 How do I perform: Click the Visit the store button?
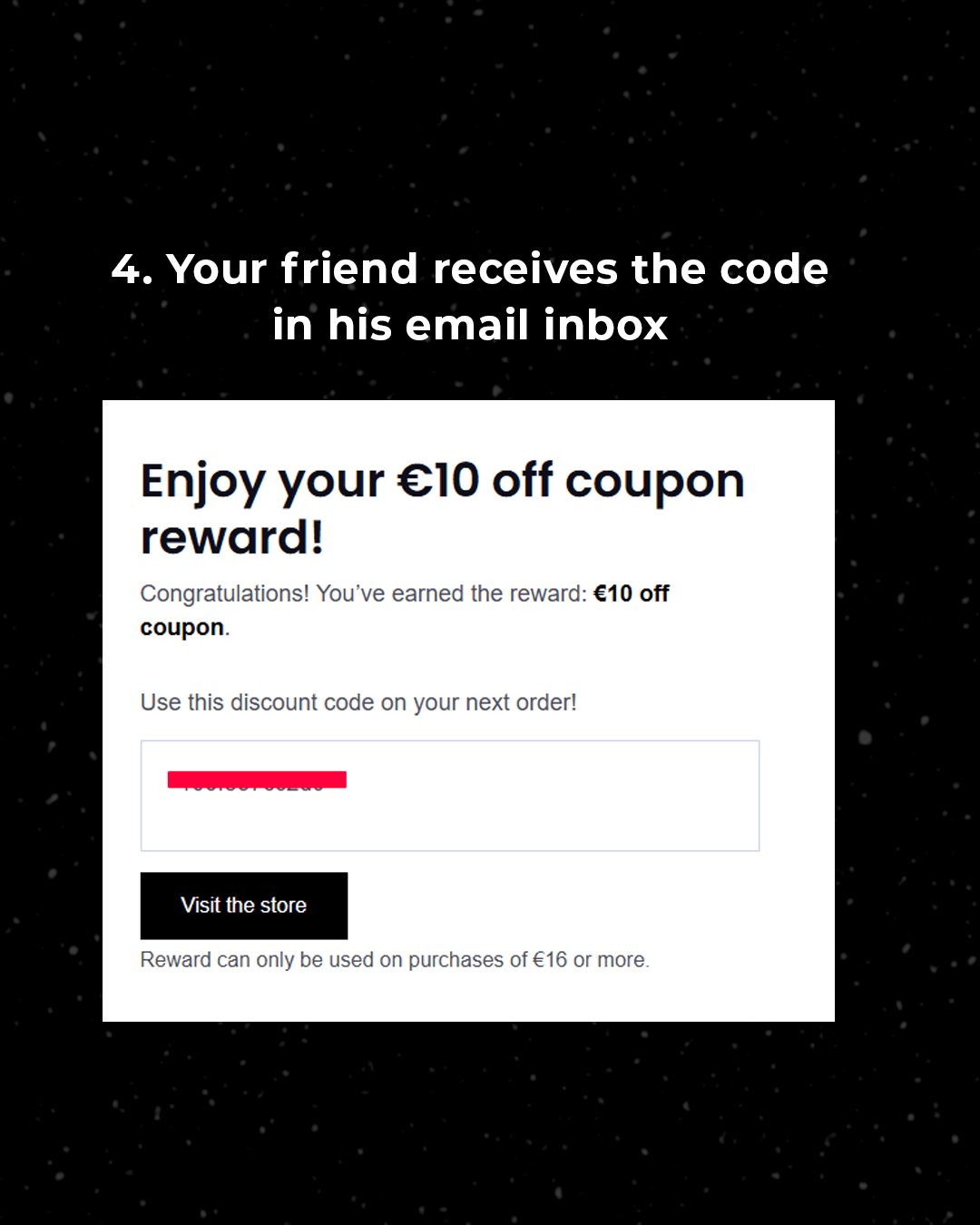(x=244, y=906)
